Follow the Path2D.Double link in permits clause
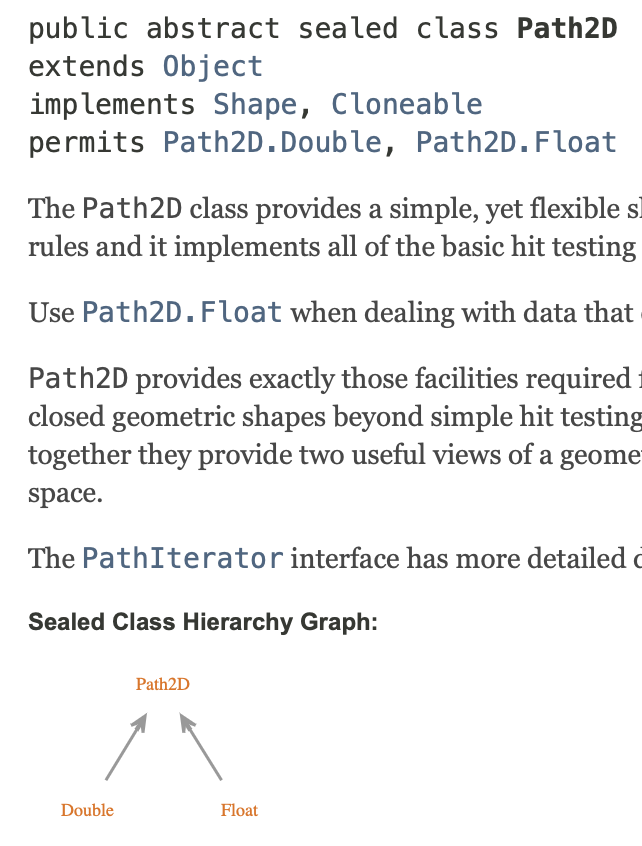Image resolution: width=642 pixels, height=846 pixels. click(x=272, y=143)
